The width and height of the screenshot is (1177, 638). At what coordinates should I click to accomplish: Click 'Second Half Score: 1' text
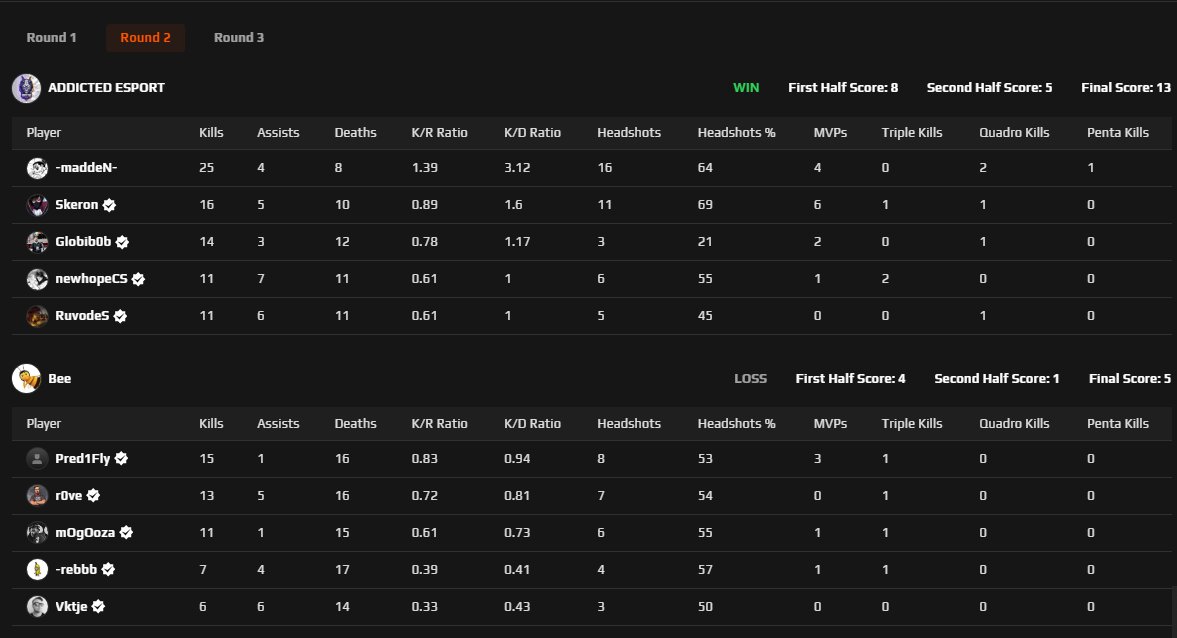point(997,379)
